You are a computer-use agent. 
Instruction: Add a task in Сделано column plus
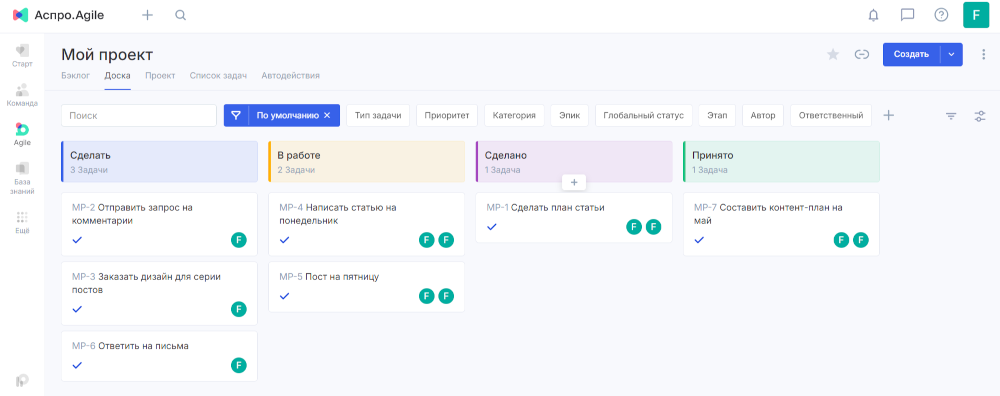pos(574,182)
